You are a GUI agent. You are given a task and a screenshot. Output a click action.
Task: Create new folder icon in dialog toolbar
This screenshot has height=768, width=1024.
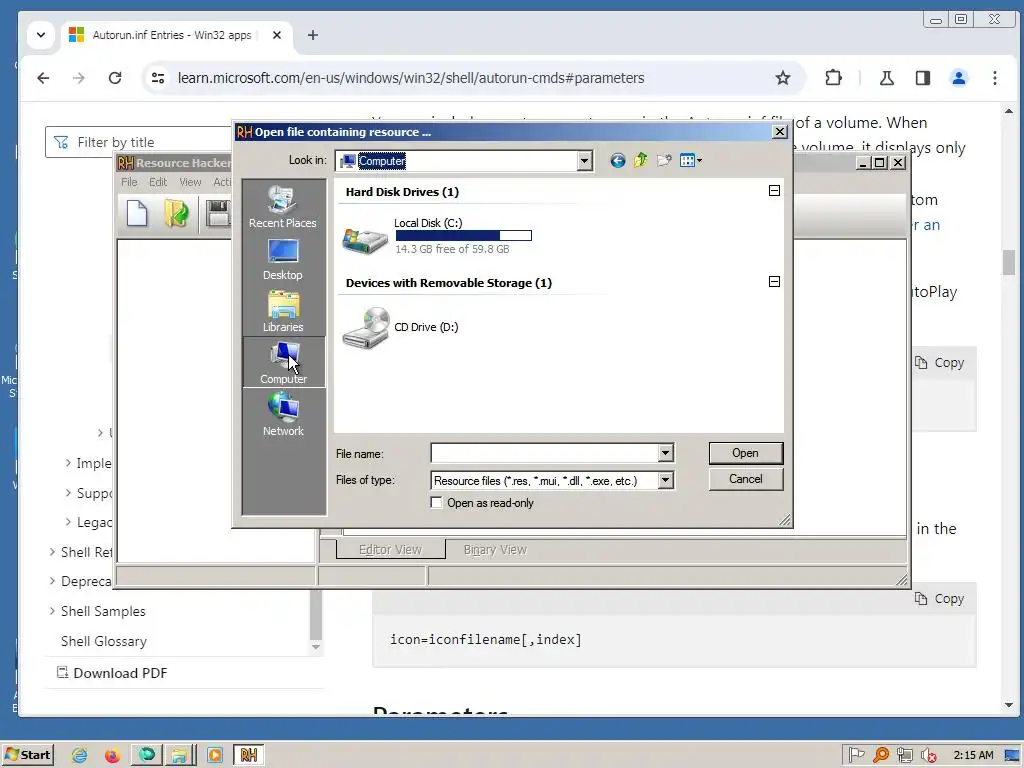click(664, 161)
